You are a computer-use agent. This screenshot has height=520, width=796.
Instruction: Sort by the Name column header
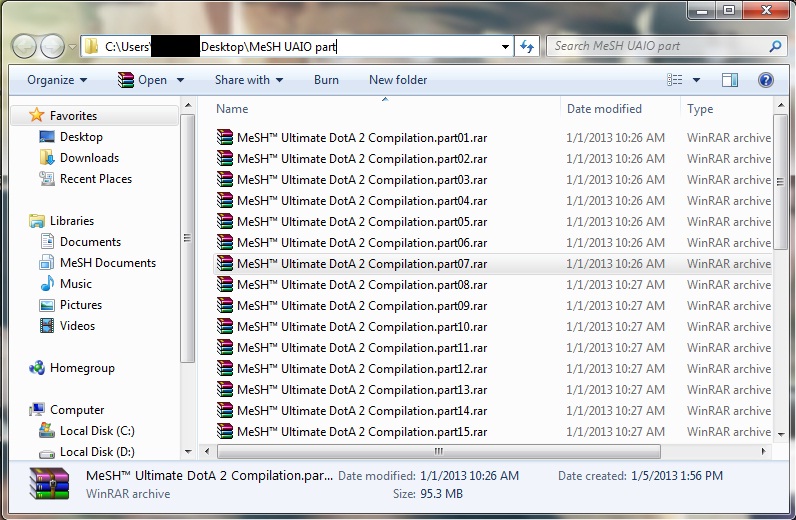pos(232,109)
